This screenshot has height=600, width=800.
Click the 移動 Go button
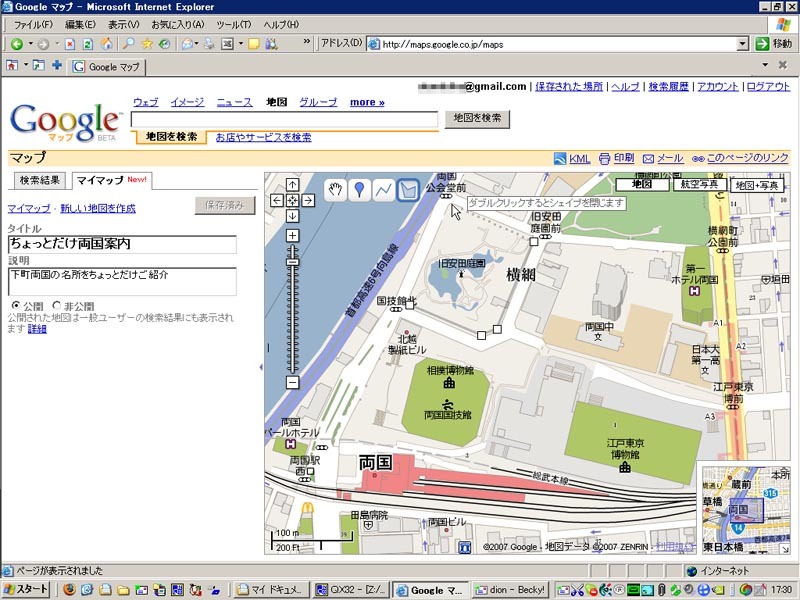(x=773, y=44)
